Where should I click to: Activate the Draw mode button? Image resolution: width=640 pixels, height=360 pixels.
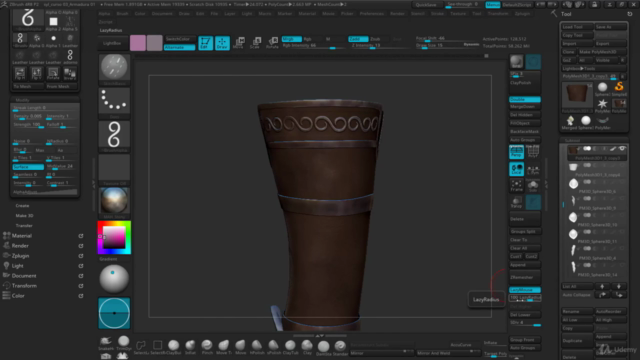(222, 43)
